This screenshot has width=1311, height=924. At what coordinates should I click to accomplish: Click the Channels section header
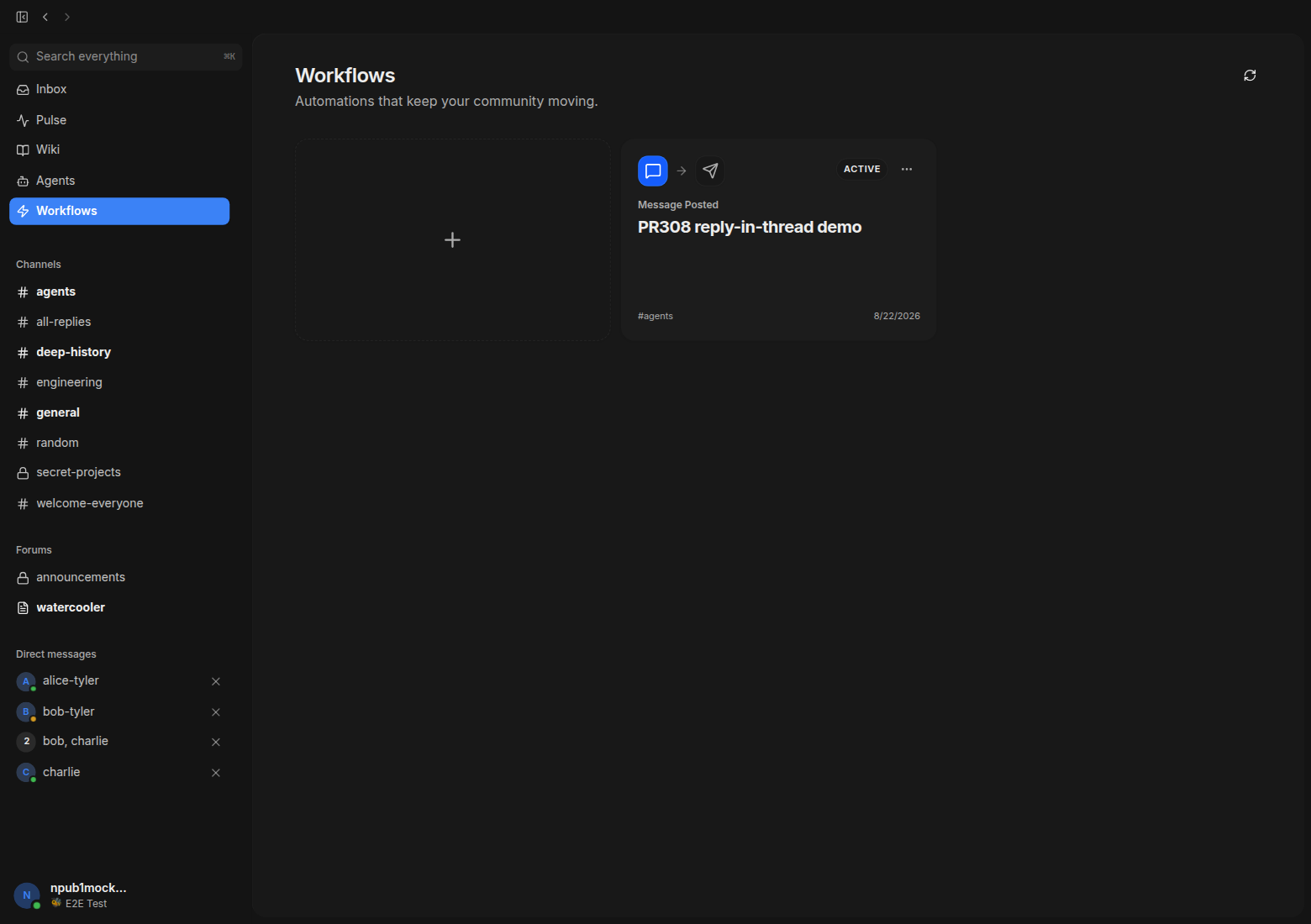[39, 265]
